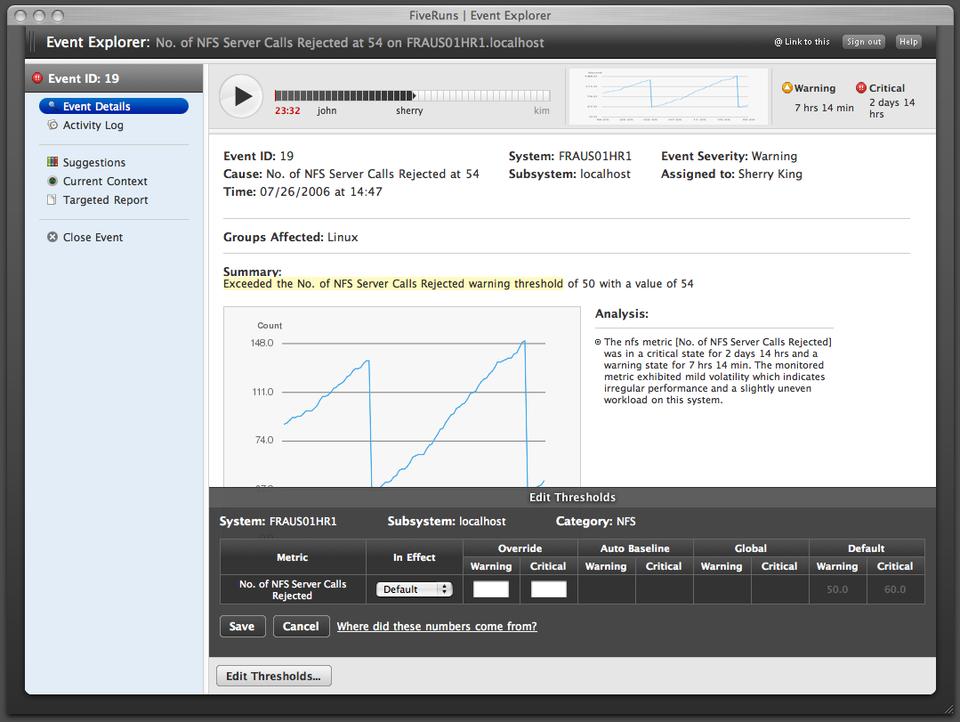Open 'Where did these numbers come from?' link
This screenshot has width=960, height=722.
tap(436, 626)
